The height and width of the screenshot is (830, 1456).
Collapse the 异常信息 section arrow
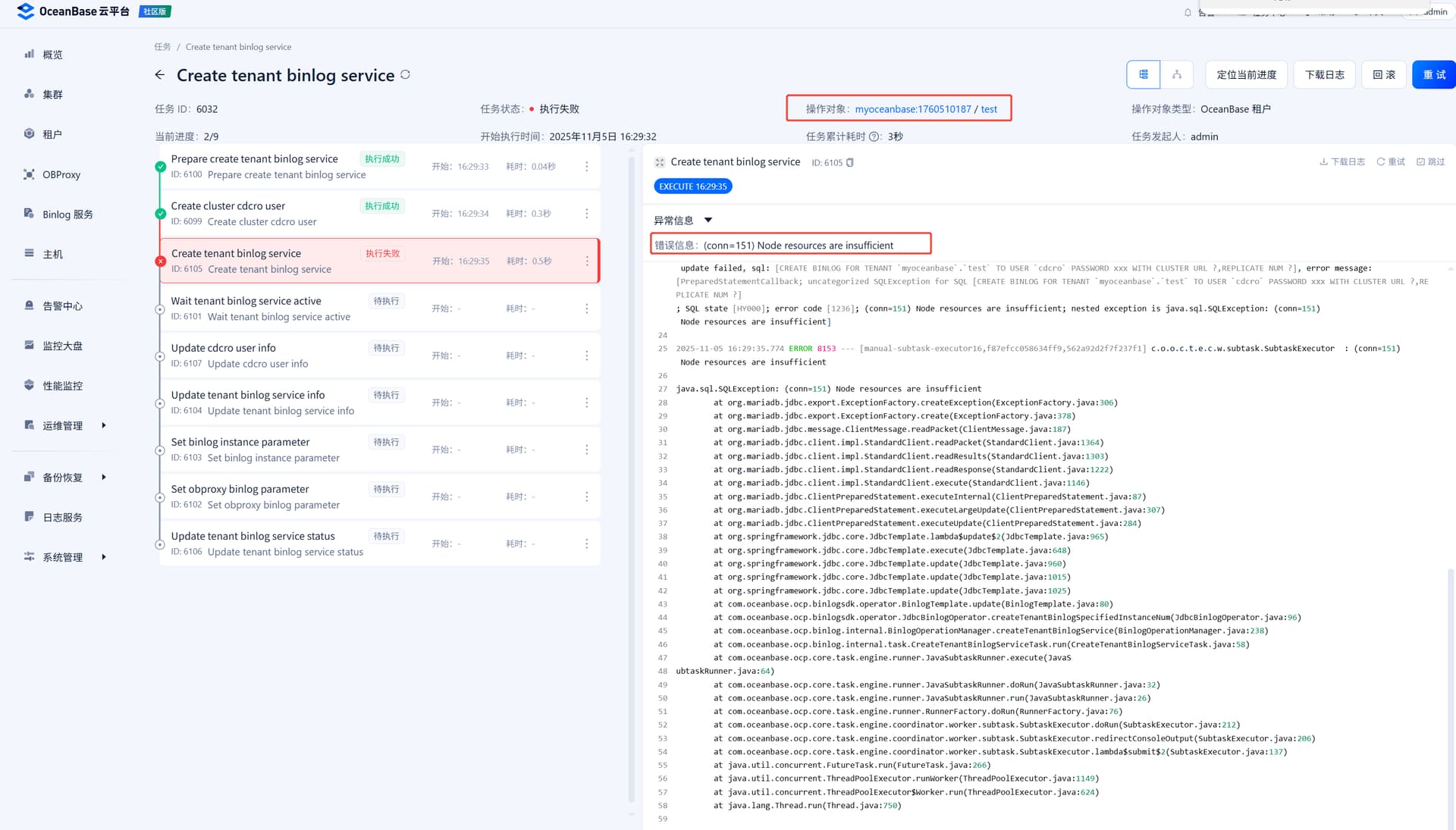click(708, 221)
